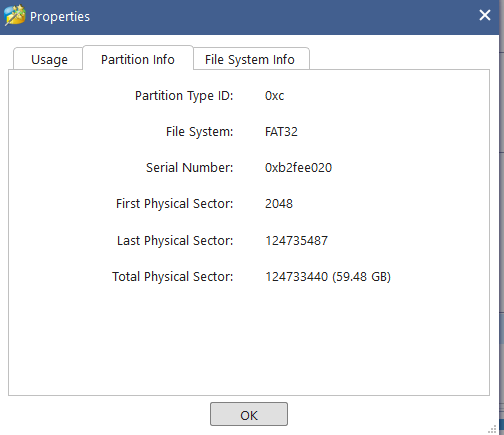Select the Partition Info tab
Screen dimensions: 504x435
coord(138,59)
